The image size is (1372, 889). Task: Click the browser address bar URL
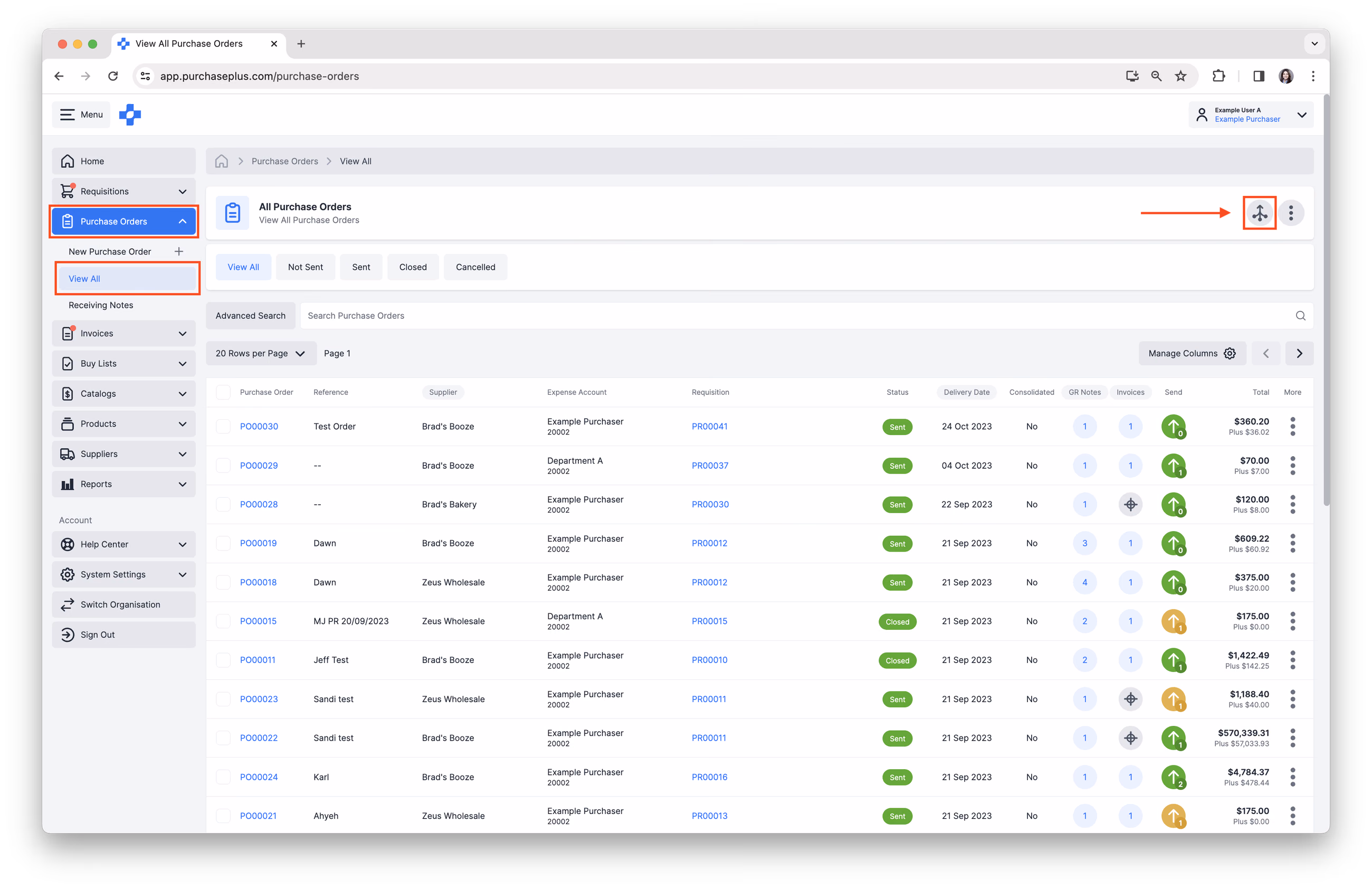click(260, 76)
